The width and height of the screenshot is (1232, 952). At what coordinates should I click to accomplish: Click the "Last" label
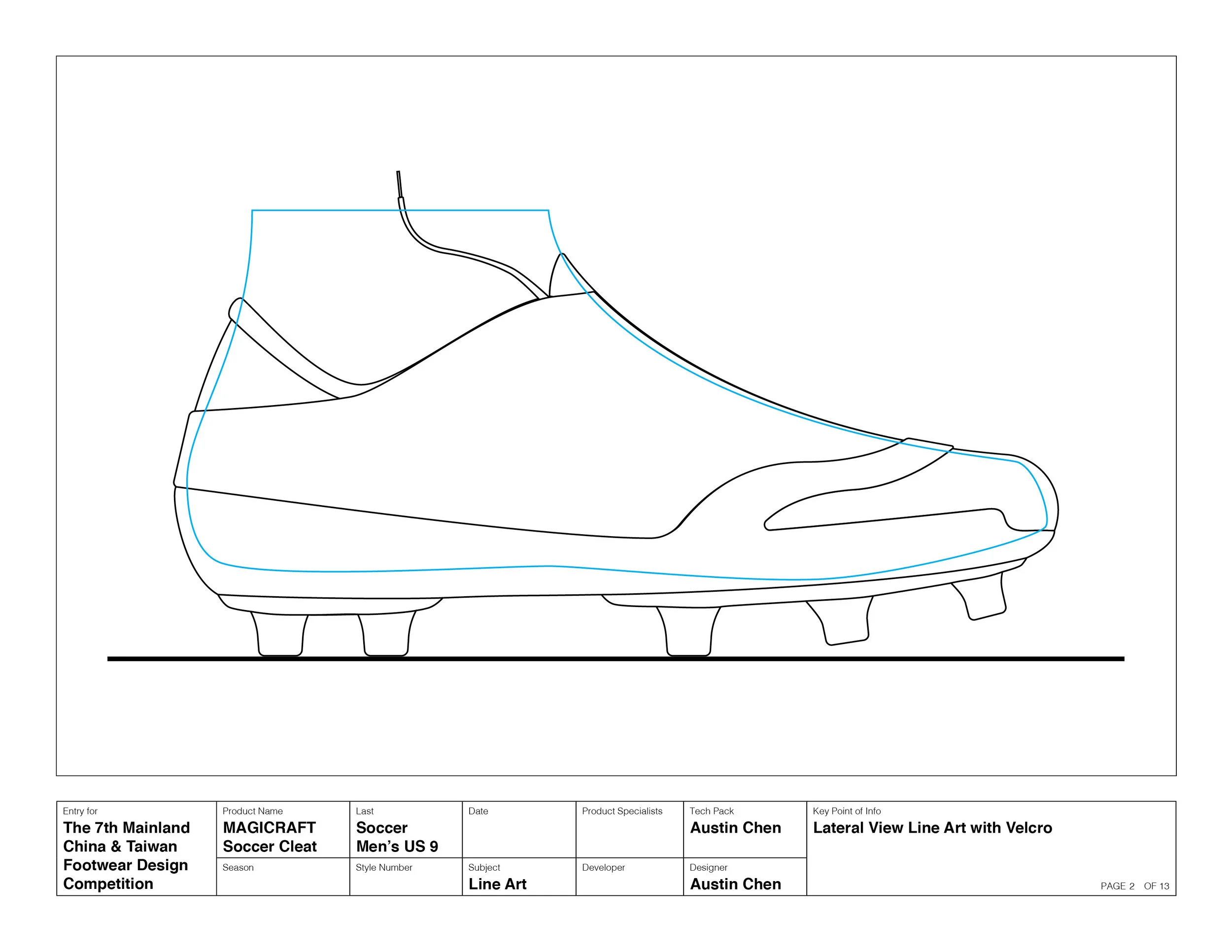click(364, 811)
